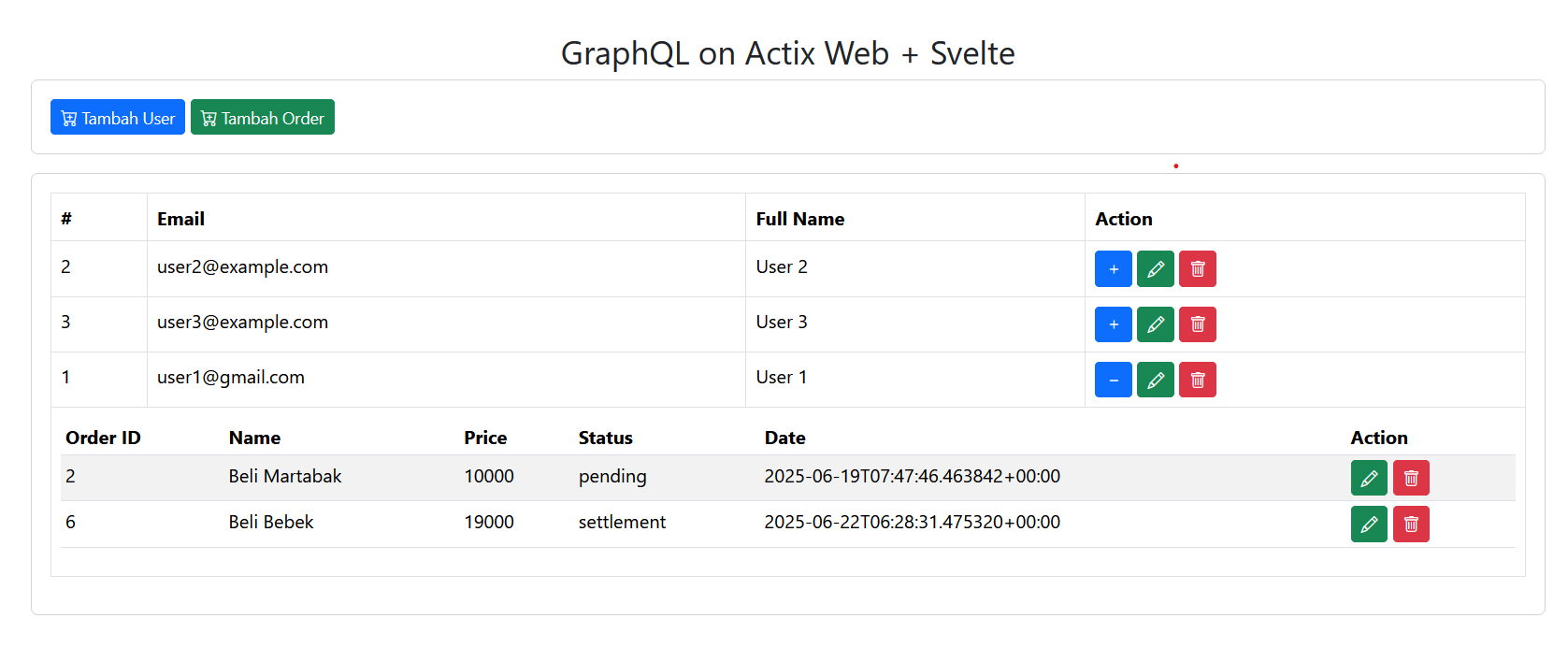The width and height of the screenshot is (1568, 647).
Task: Click the Tambah Order button
Action: (x=263, y=118)
